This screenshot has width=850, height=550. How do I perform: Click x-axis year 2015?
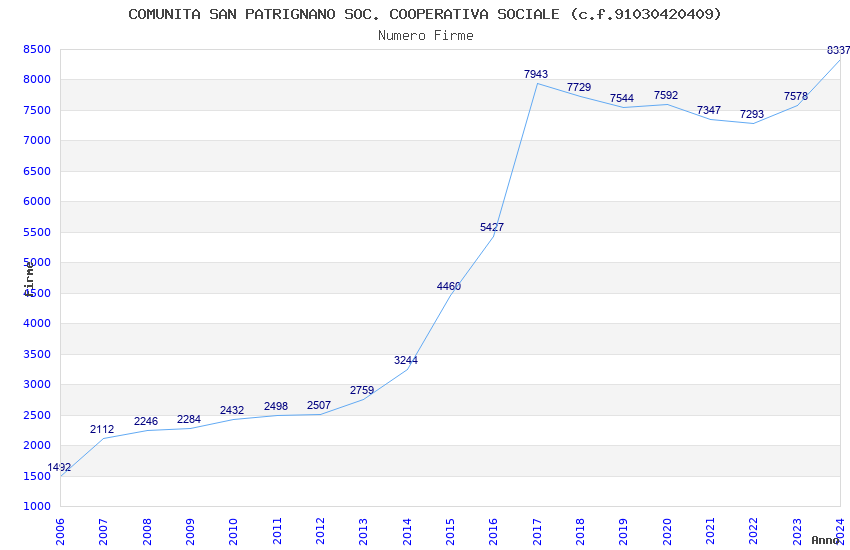tap(450, 531)
